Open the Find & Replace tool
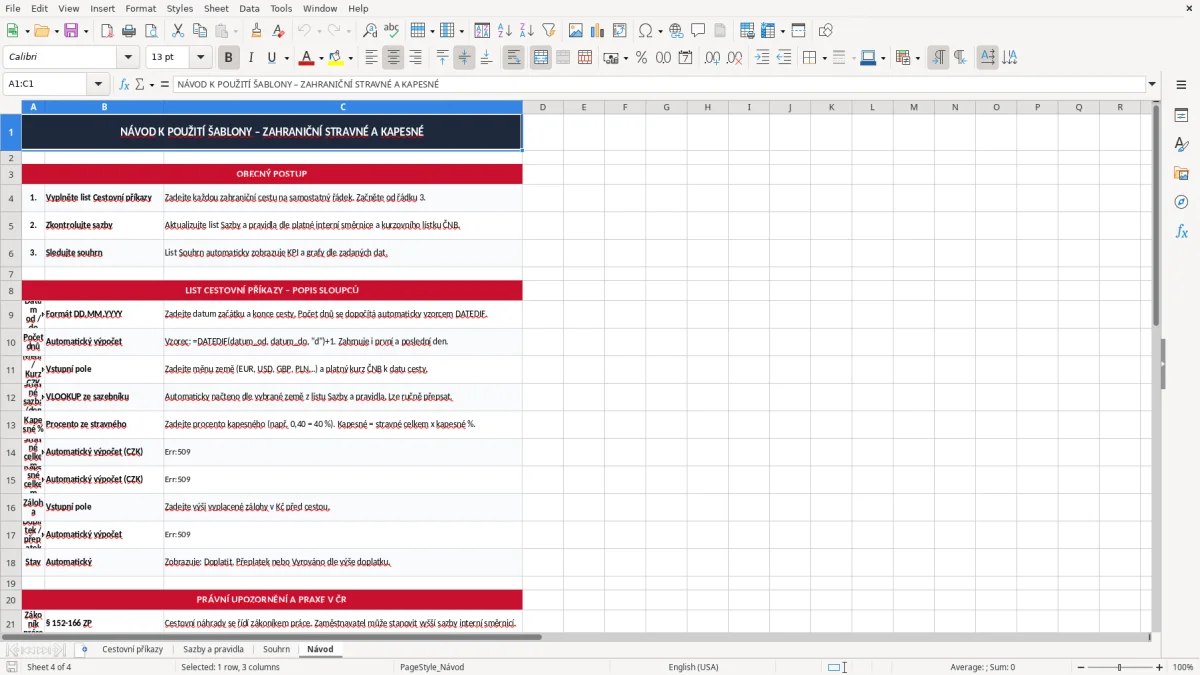Viewport: 1200px width, 675px height. [370, 31]
